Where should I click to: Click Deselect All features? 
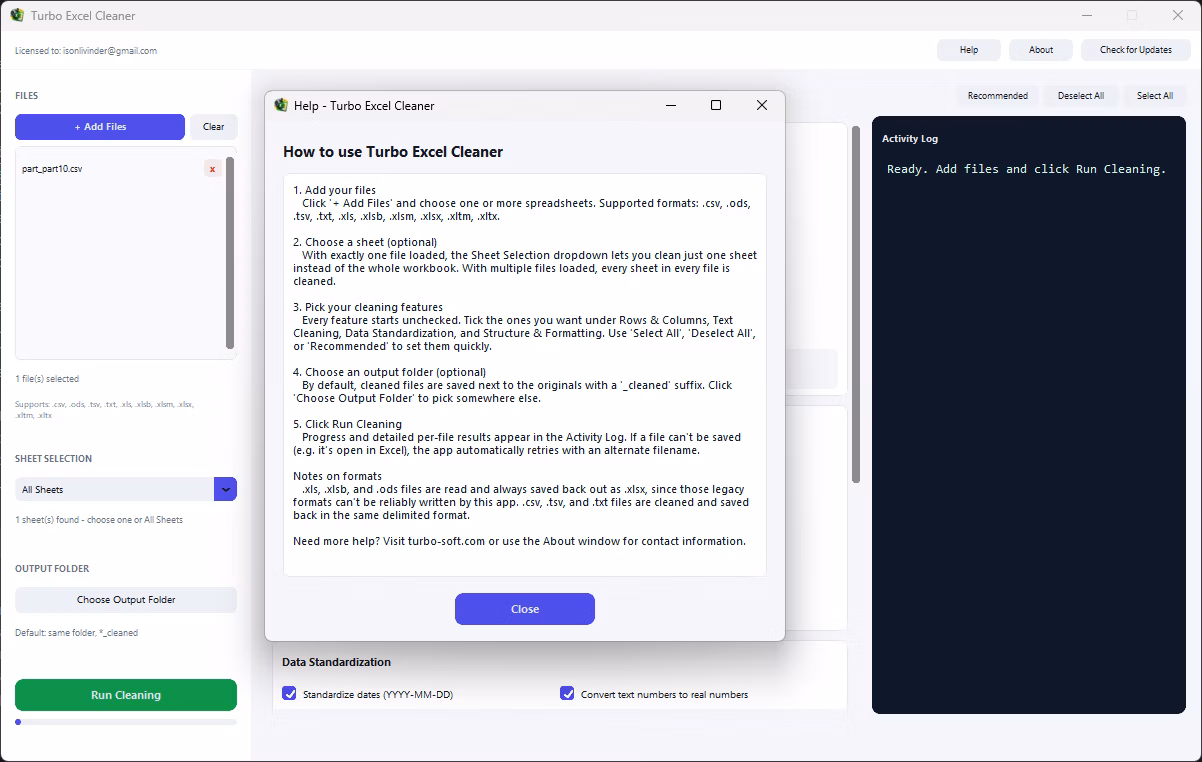(x=1081, y=96)
